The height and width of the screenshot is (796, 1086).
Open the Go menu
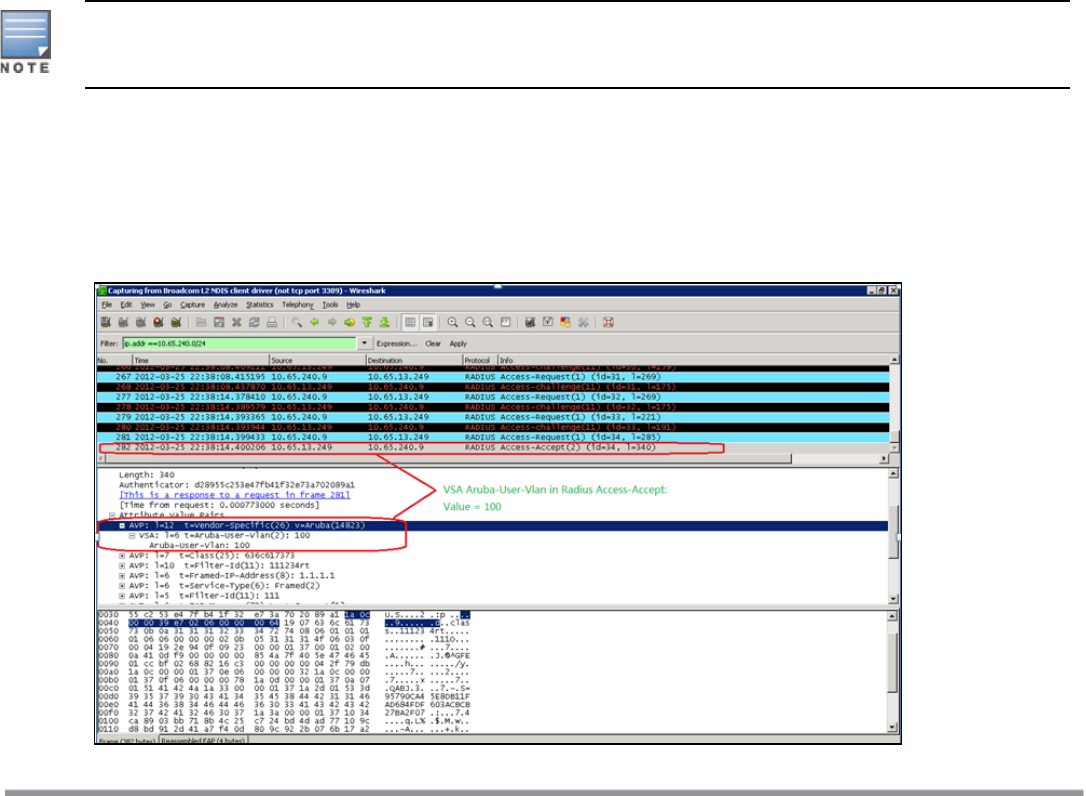click(x=168, y=305)
